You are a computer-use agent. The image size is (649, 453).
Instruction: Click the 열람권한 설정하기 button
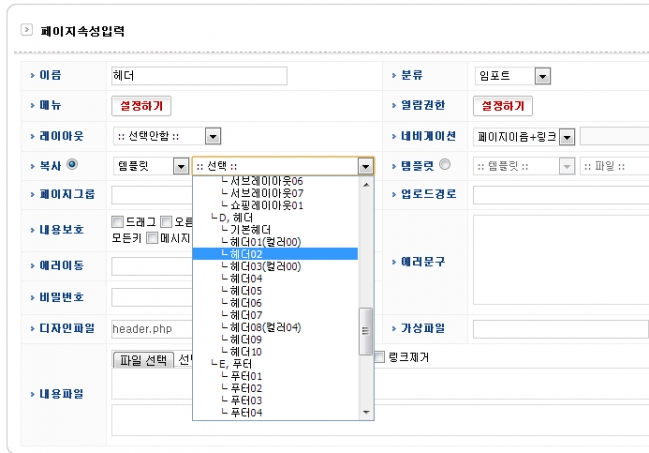click(503, 106)
